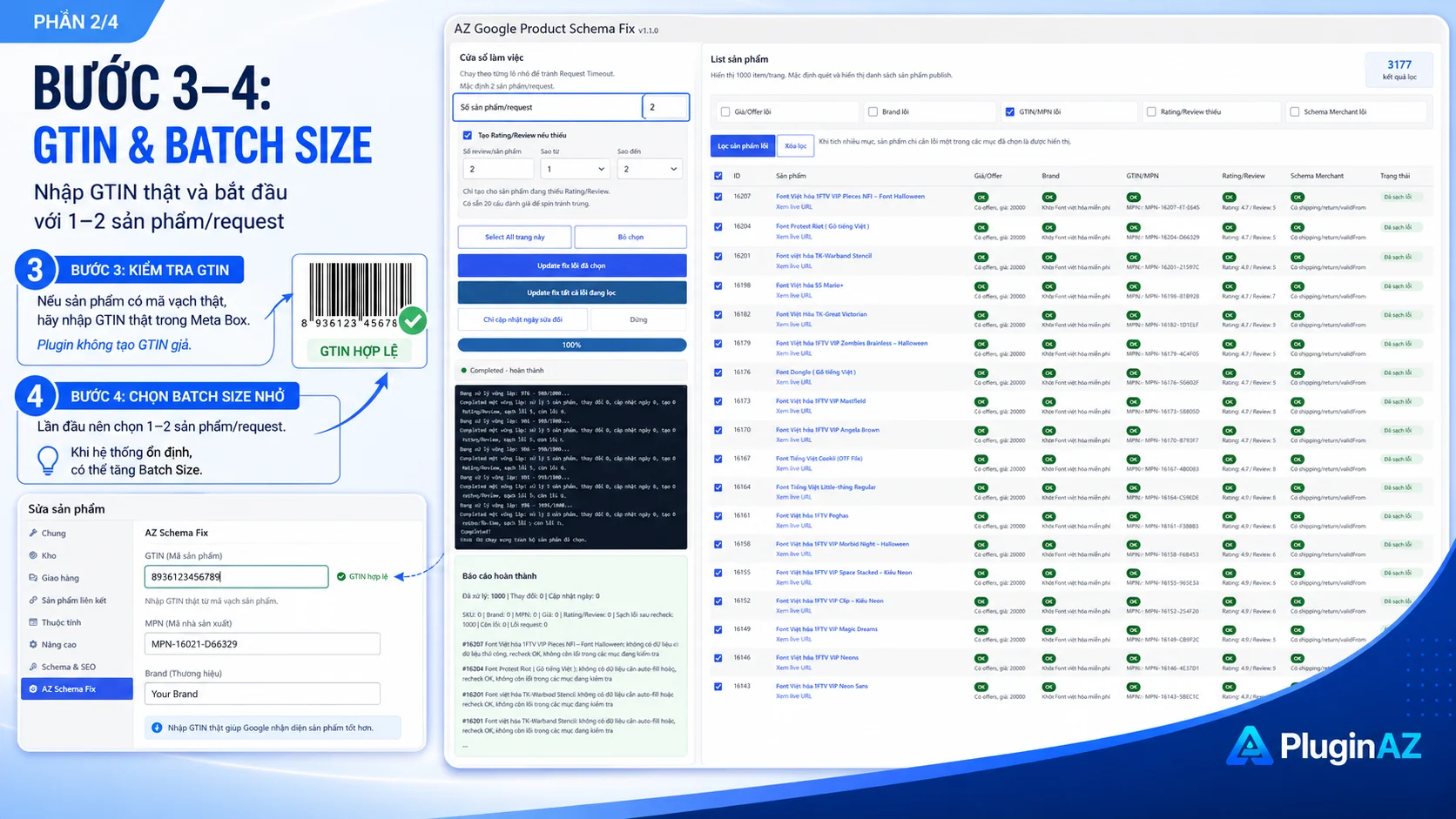Click GTIN/MPN OK badge for product 16207

click(1133, 198)
